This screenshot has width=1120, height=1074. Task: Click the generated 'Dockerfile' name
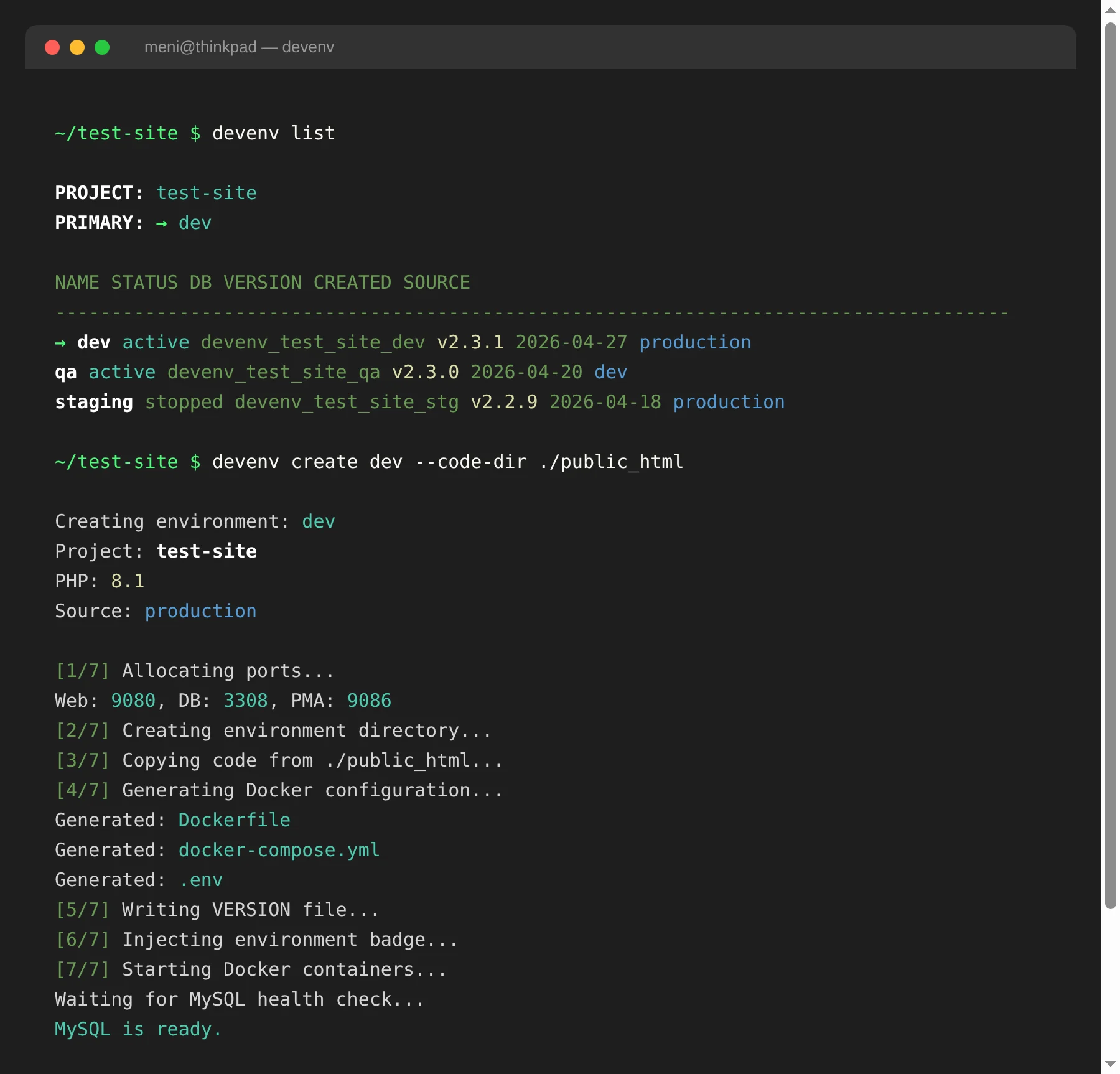[235, 820]
